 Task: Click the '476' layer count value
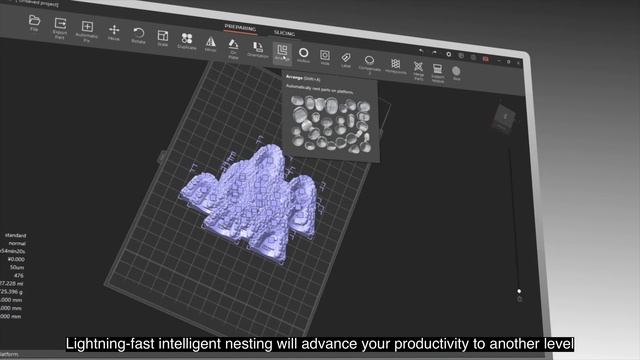(x=18, y=276)
